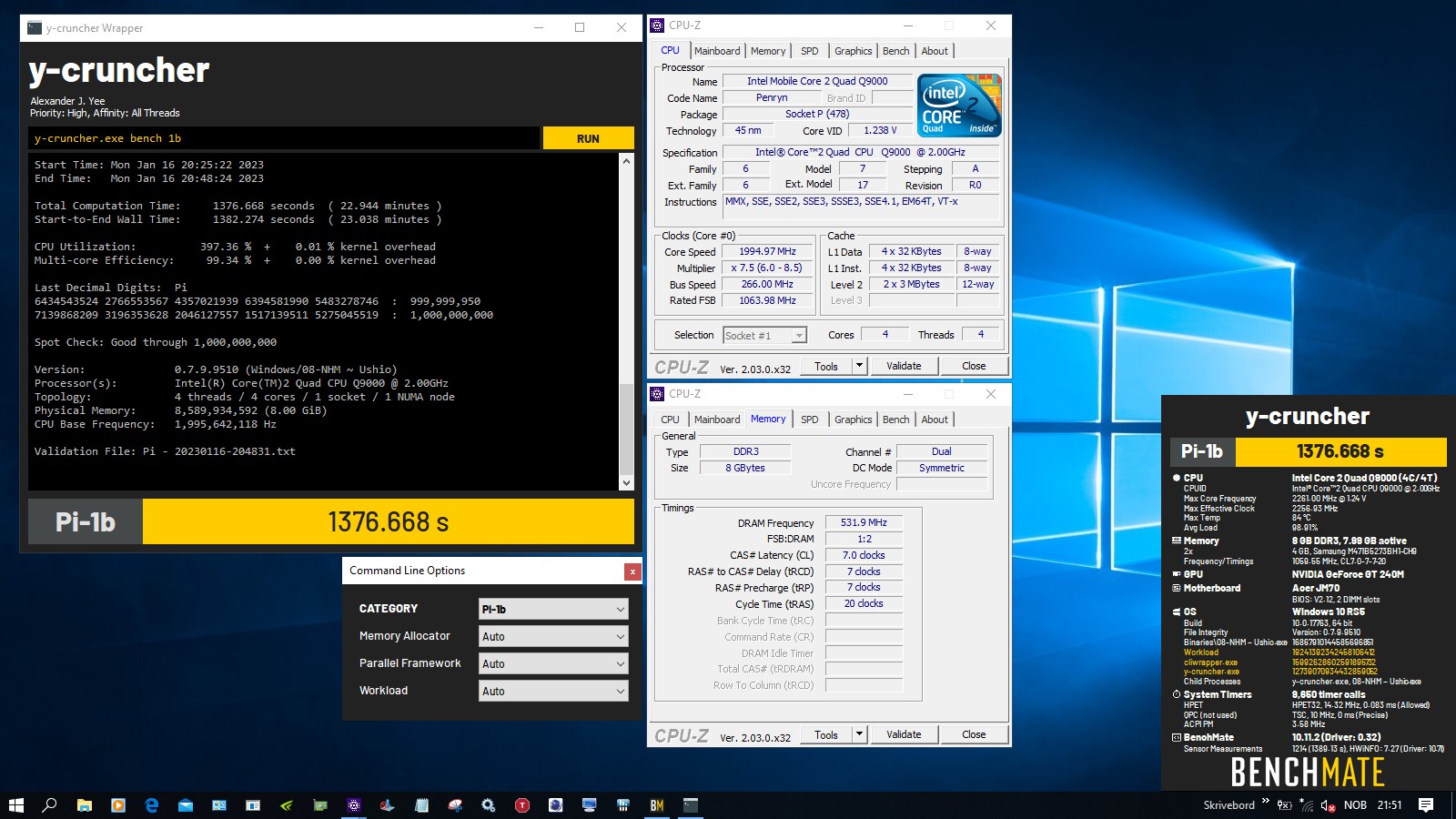This screenshot has height=819, width=1456.
Task: Click the top CPU-Z window title icon
Action: pyautogui.click(x=657, y=25)
